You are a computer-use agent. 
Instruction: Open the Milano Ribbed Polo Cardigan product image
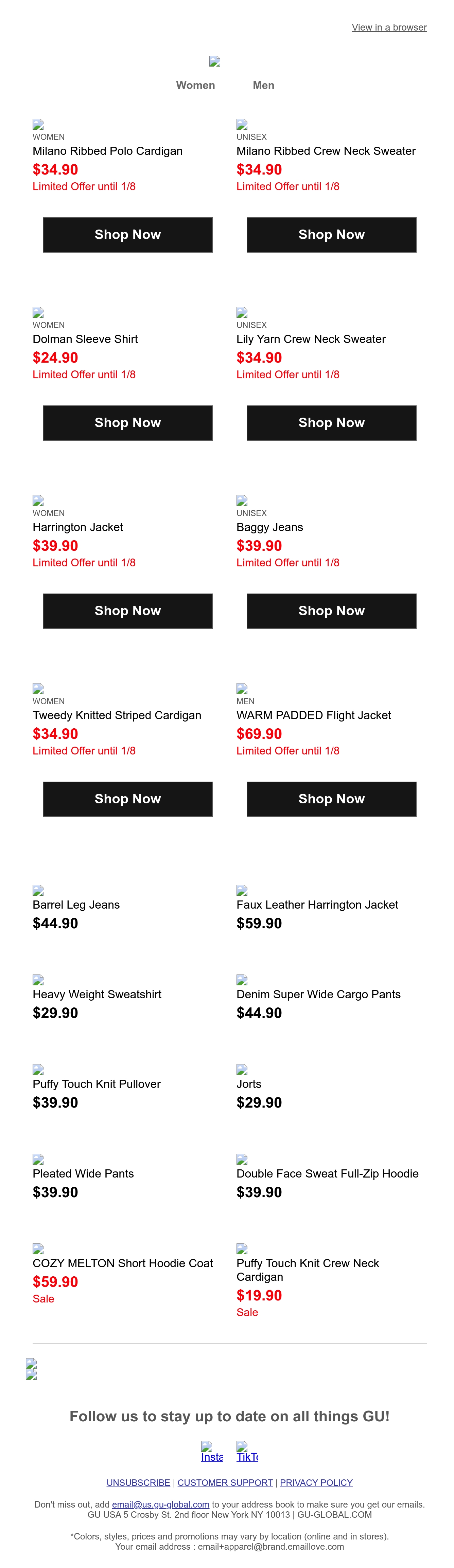pyautogui.click(x=38, y=124)
